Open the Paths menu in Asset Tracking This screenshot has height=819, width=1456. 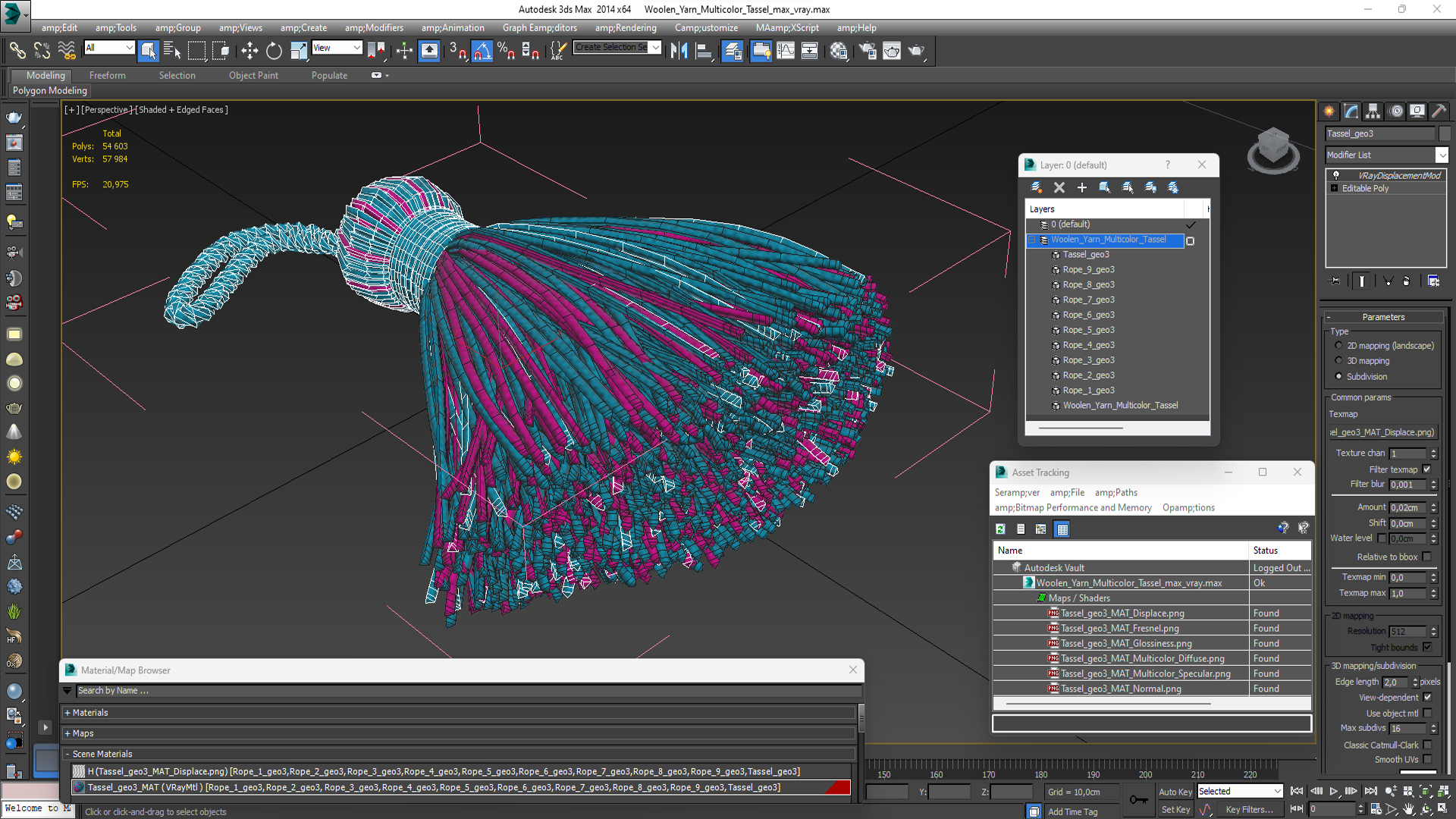1116,492
